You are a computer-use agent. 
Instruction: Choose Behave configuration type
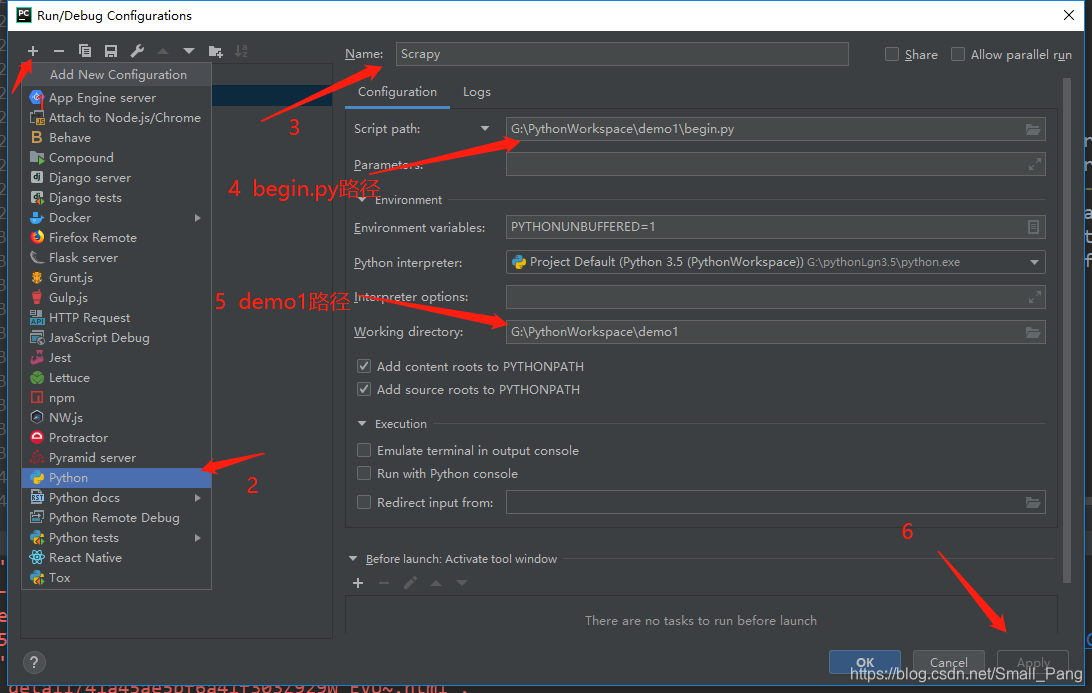pos(116,138)
